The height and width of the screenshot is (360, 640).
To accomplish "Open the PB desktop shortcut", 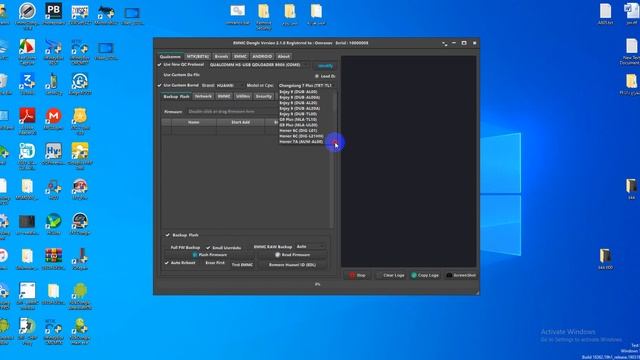I will [53, 12].
